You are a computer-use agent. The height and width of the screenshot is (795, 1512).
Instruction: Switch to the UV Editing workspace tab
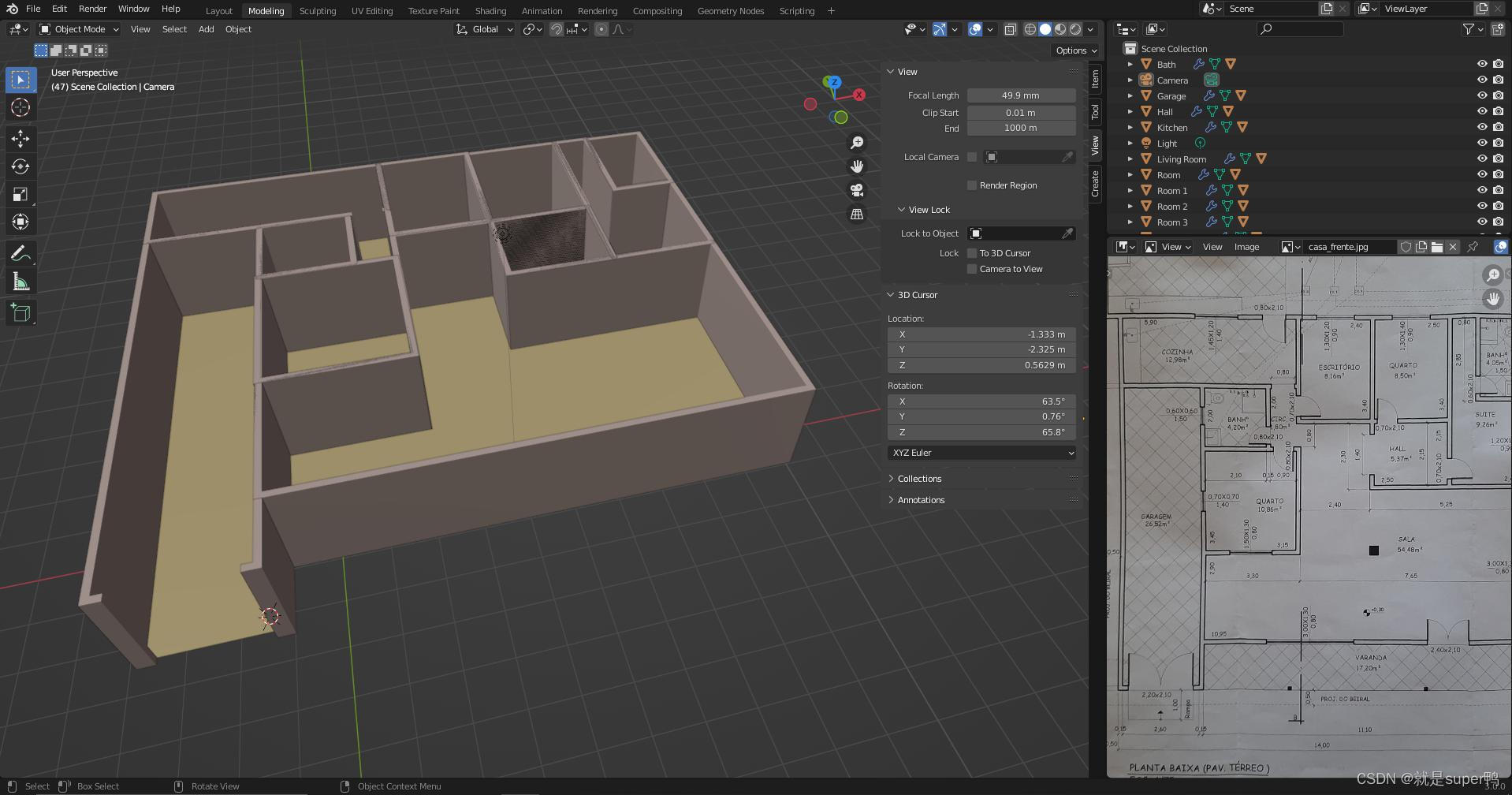372,11
